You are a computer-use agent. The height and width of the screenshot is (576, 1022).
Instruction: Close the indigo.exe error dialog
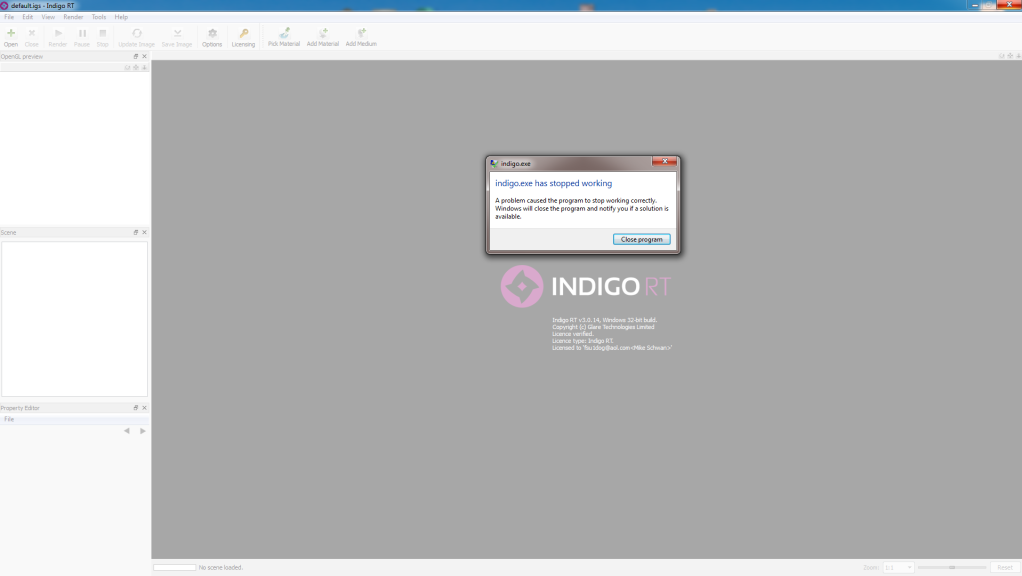pos(664,161)
